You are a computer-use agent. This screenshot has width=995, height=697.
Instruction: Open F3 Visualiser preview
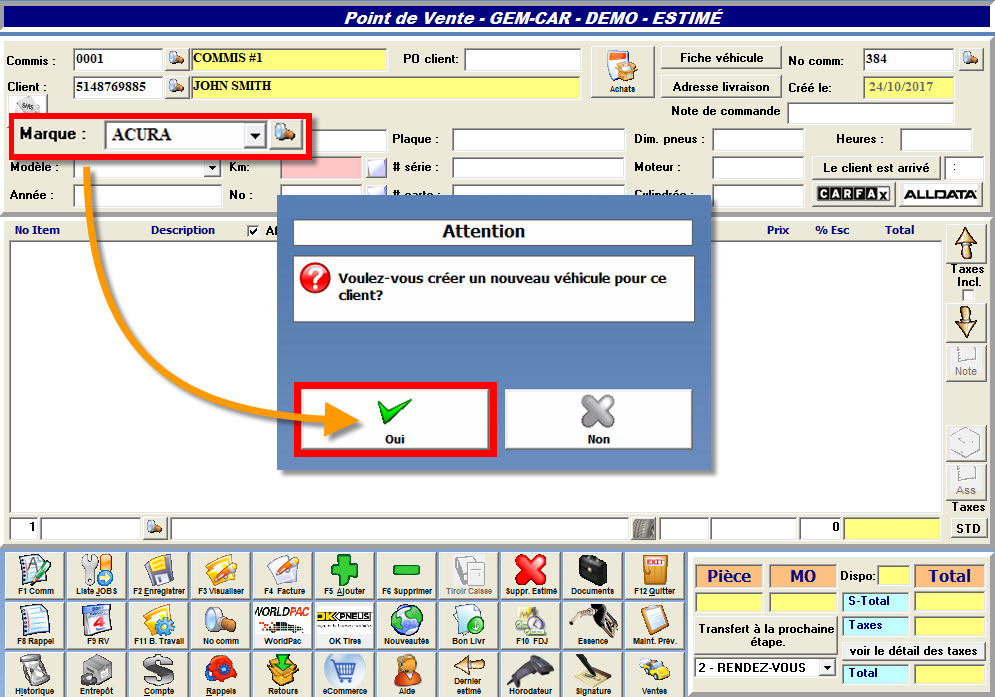tap(221, 575)
